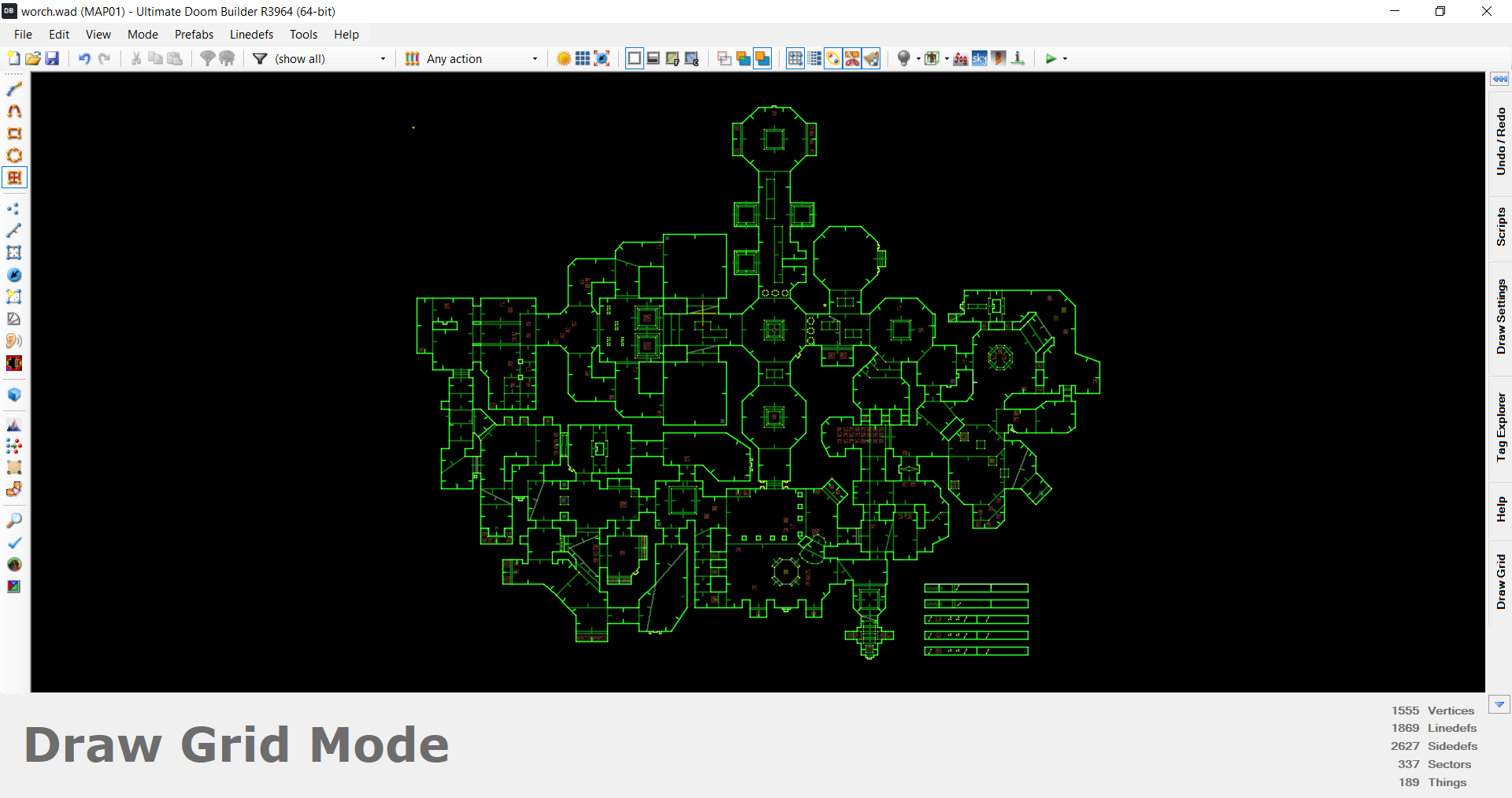Screen dimensions: 1512x798
Task: Save the map with the floppy disk icon
Action: [x=52, y=58]
